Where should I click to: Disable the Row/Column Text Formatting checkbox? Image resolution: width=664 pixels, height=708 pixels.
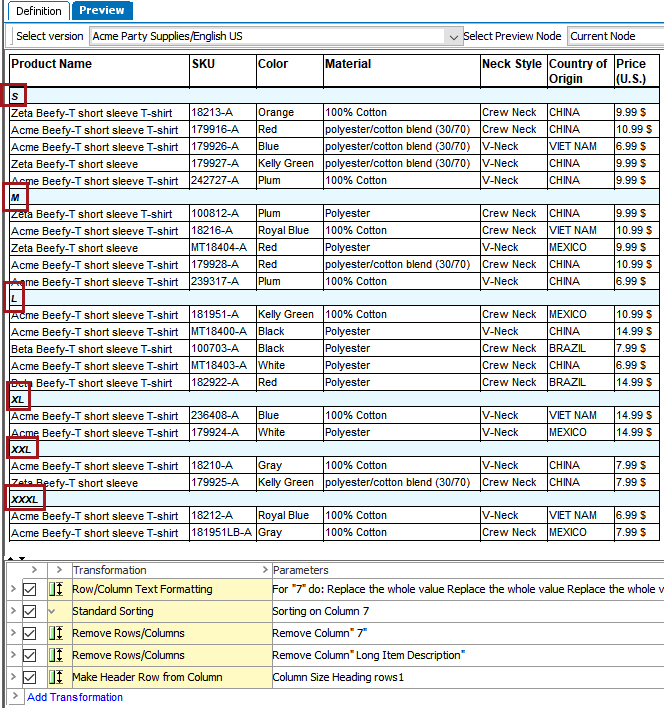click(x=30, y=589)
